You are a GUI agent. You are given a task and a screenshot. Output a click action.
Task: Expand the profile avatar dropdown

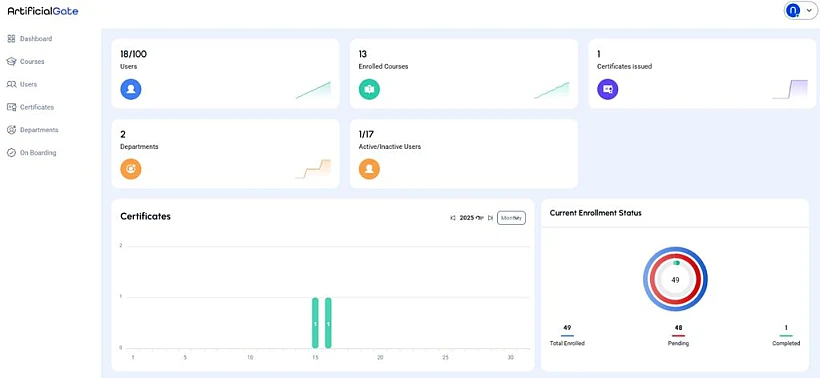point(799,10)
